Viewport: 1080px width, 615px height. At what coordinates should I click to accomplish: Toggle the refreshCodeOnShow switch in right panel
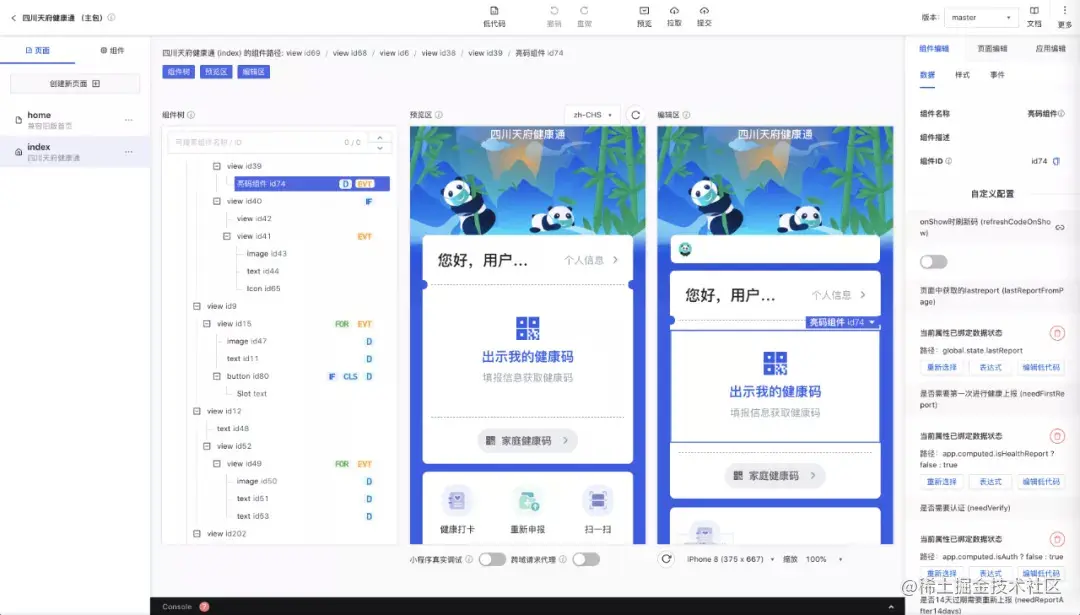pos(933,261)
